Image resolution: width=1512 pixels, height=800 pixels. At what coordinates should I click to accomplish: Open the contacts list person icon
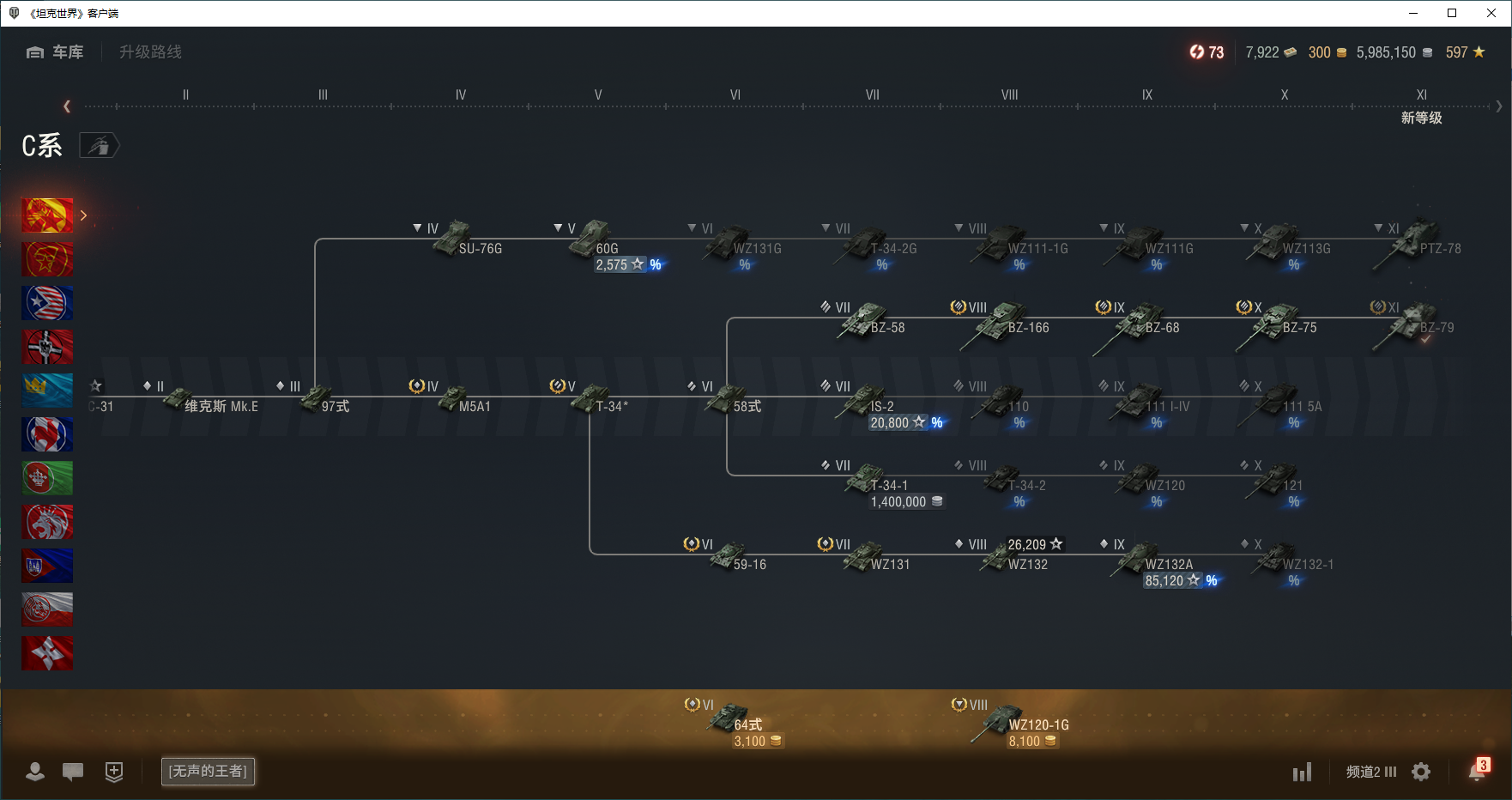click(x=35, y=772)
